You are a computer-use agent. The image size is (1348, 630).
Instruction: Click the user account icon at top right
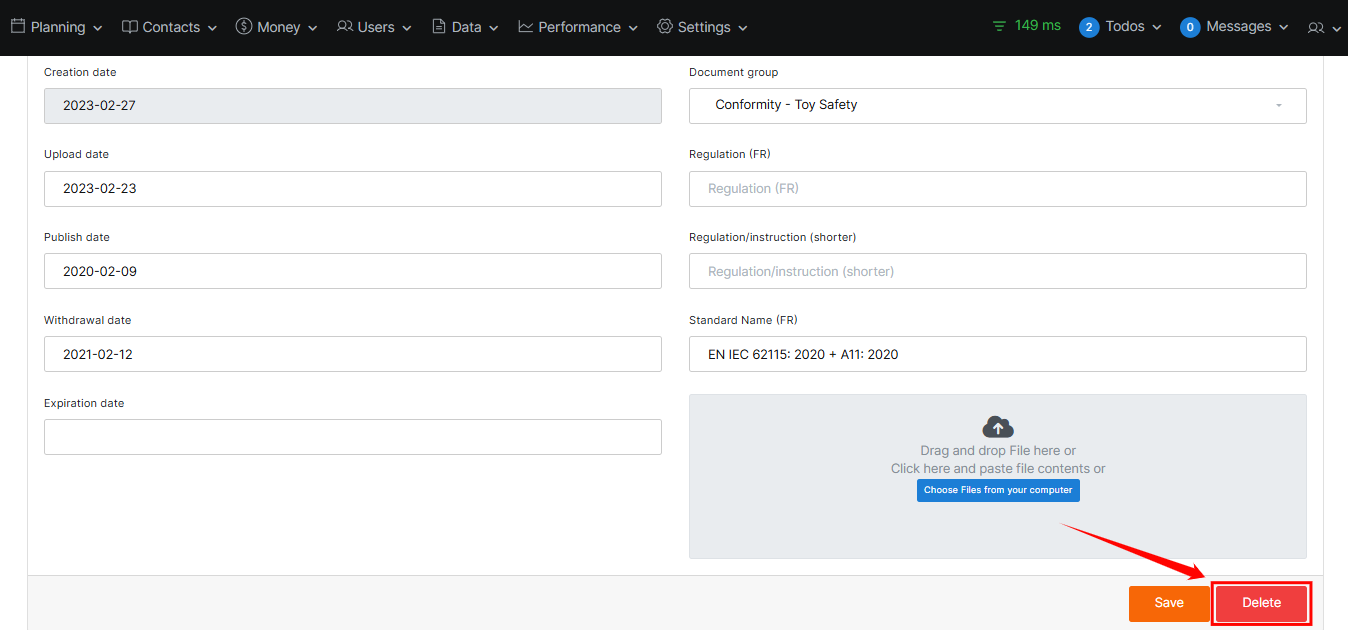[x=1316, y=28]
